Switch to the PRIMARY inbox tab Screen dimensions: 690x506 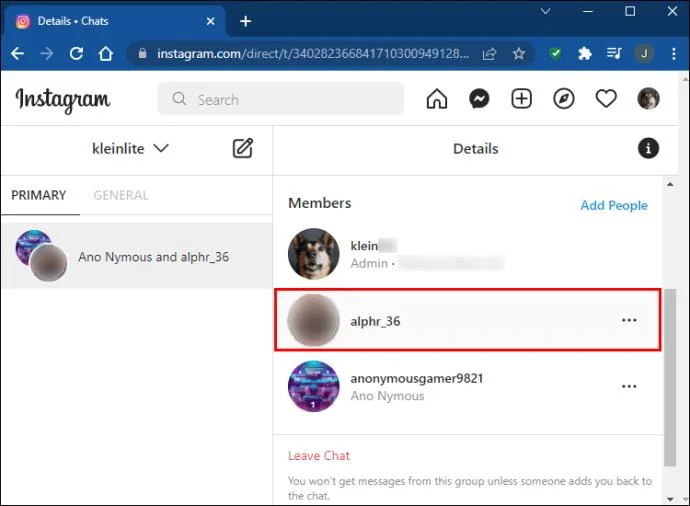[x=39, y=195]
